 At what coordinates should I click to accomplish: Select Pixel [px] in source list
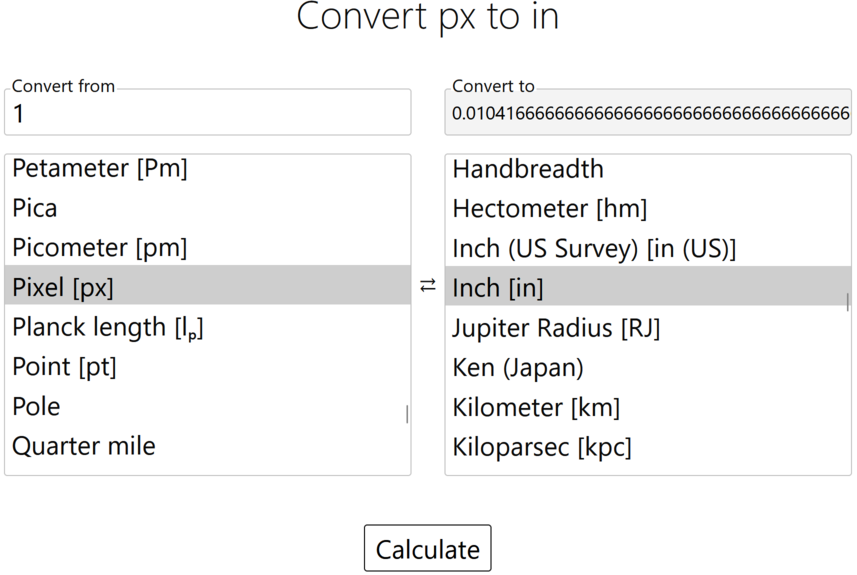(x=63, y=287)
